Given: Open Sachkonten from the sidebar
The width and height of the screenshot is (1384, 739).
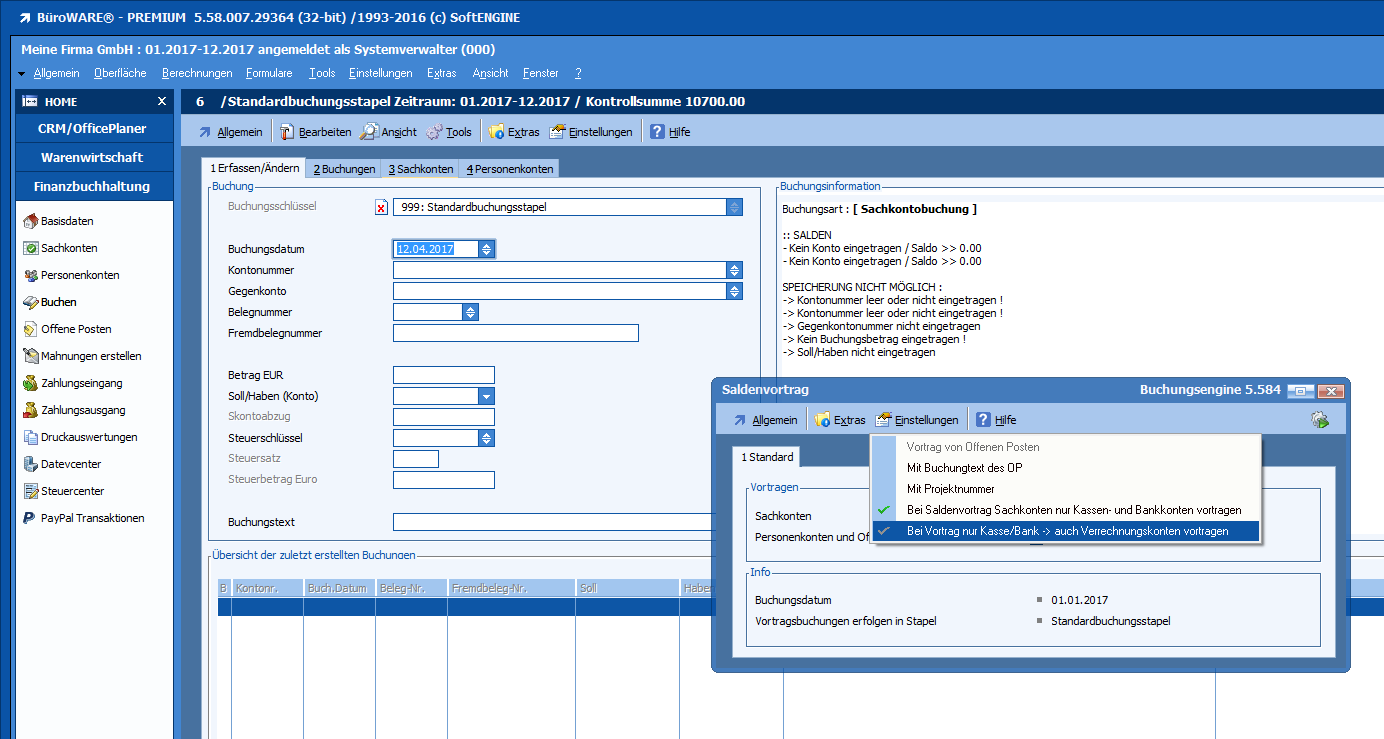Looking at the screenshot, I should coord(69,248).
